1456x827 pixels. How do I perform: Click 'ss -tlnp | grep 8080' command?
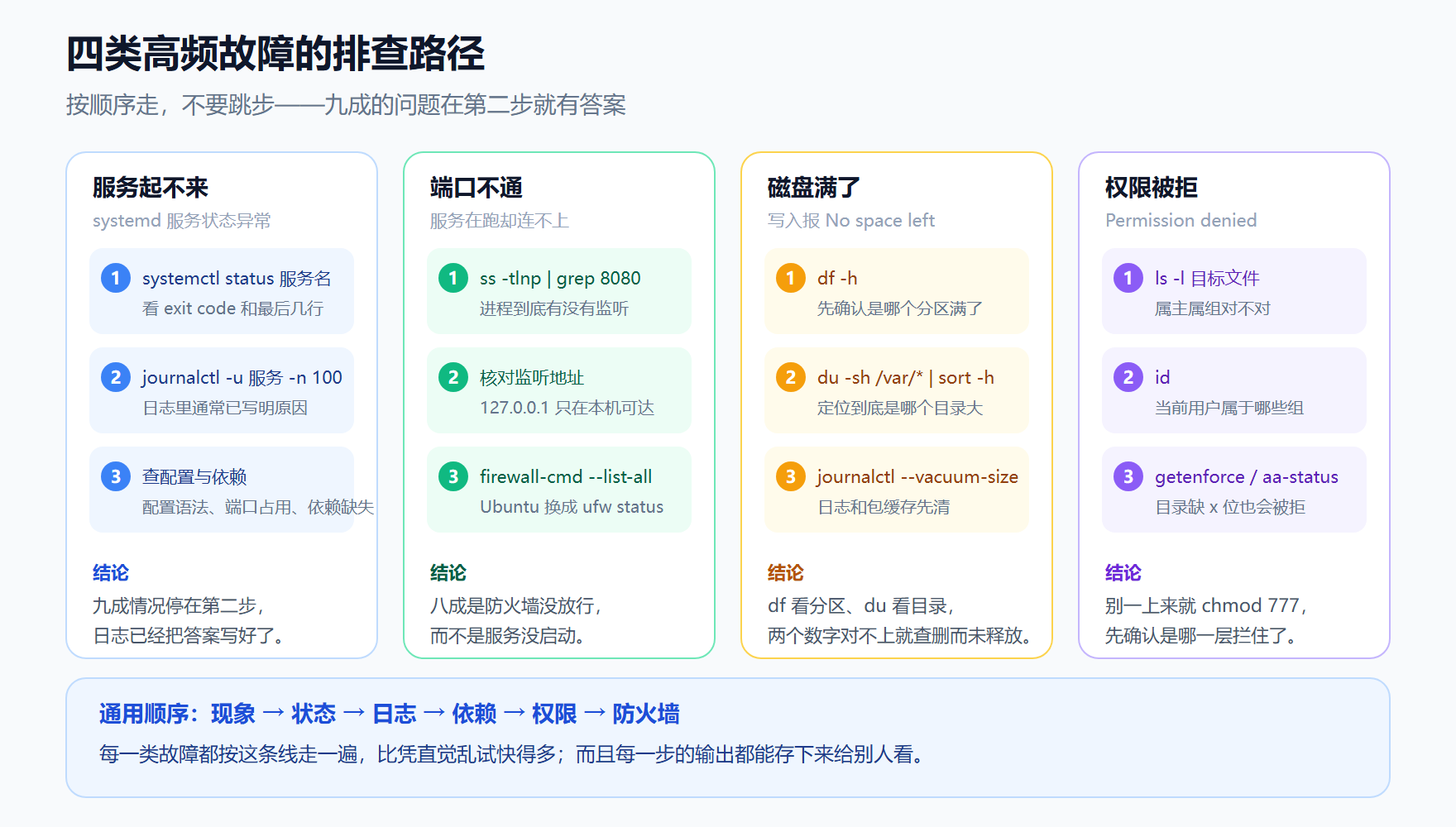(x=560, y=279)
